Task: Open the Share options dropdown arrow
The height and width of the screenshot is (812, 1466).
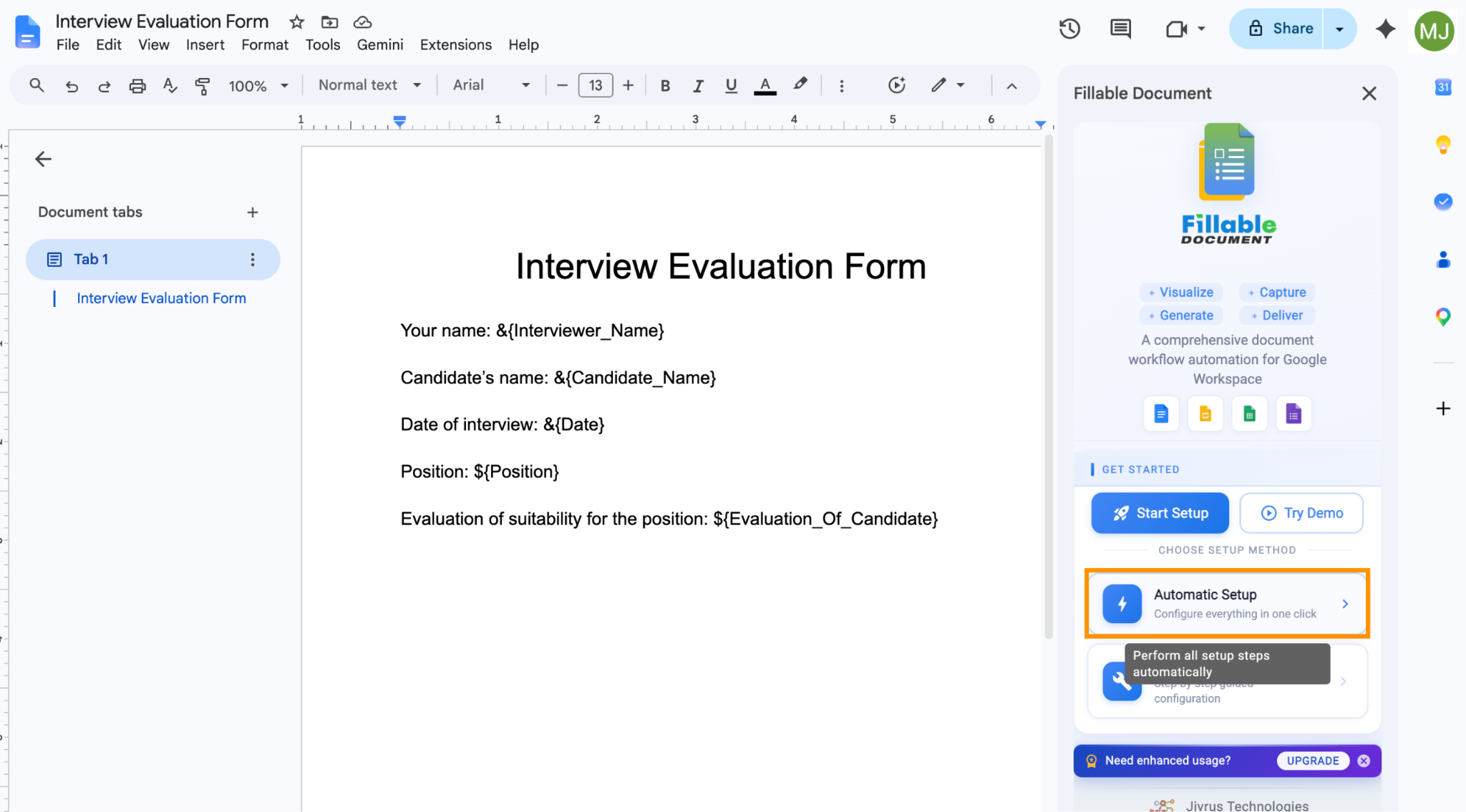Action: coord(1339,29)
